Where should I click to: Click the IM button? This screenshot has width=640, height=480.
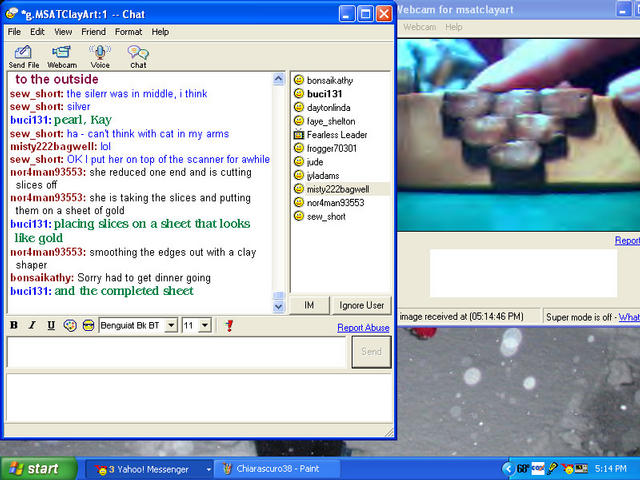point(309,305)
